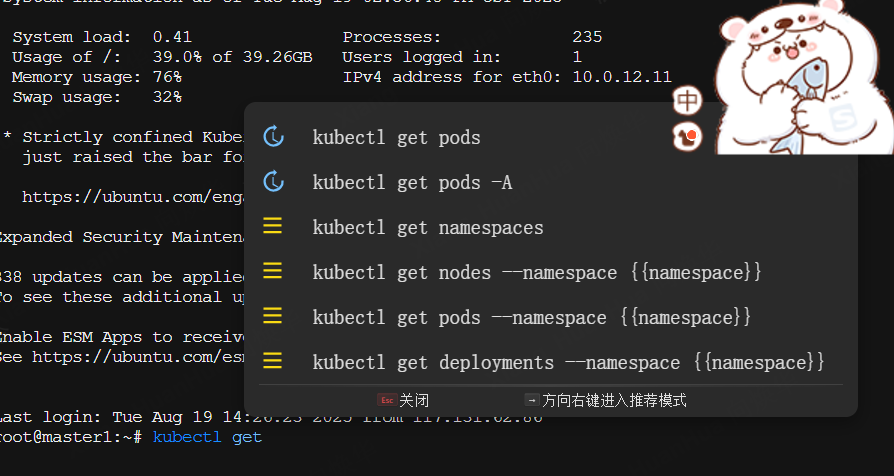
Task: Click the snippet icon beside "get pods --namespace" suggestion
Action: click(273, 317)
